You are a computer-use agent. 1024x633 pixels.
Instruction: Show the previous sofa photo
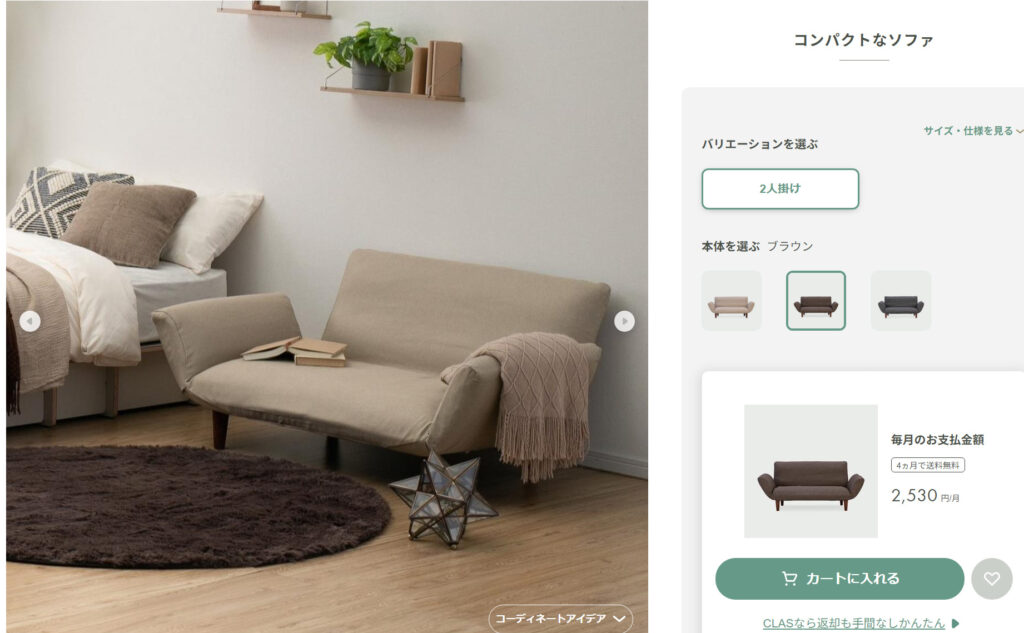tap(30, 321)
